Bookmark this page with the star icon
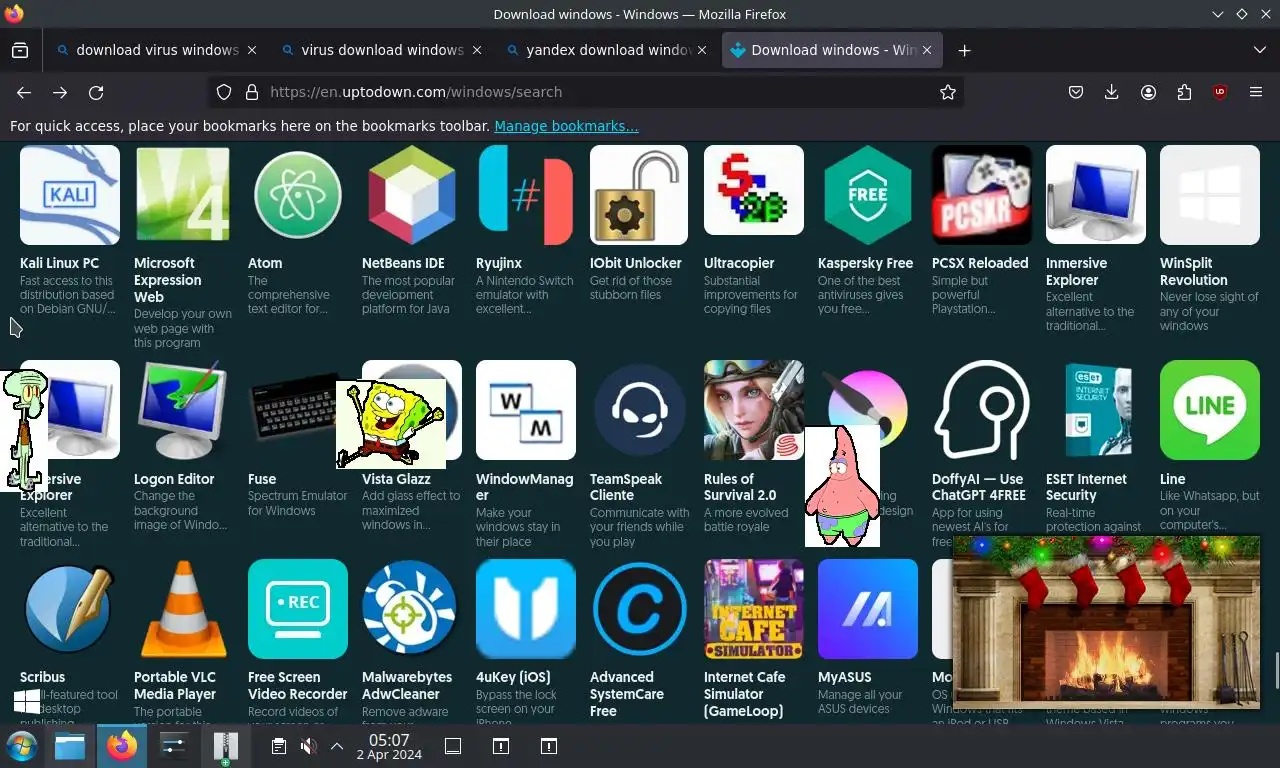 click(948, 92)
